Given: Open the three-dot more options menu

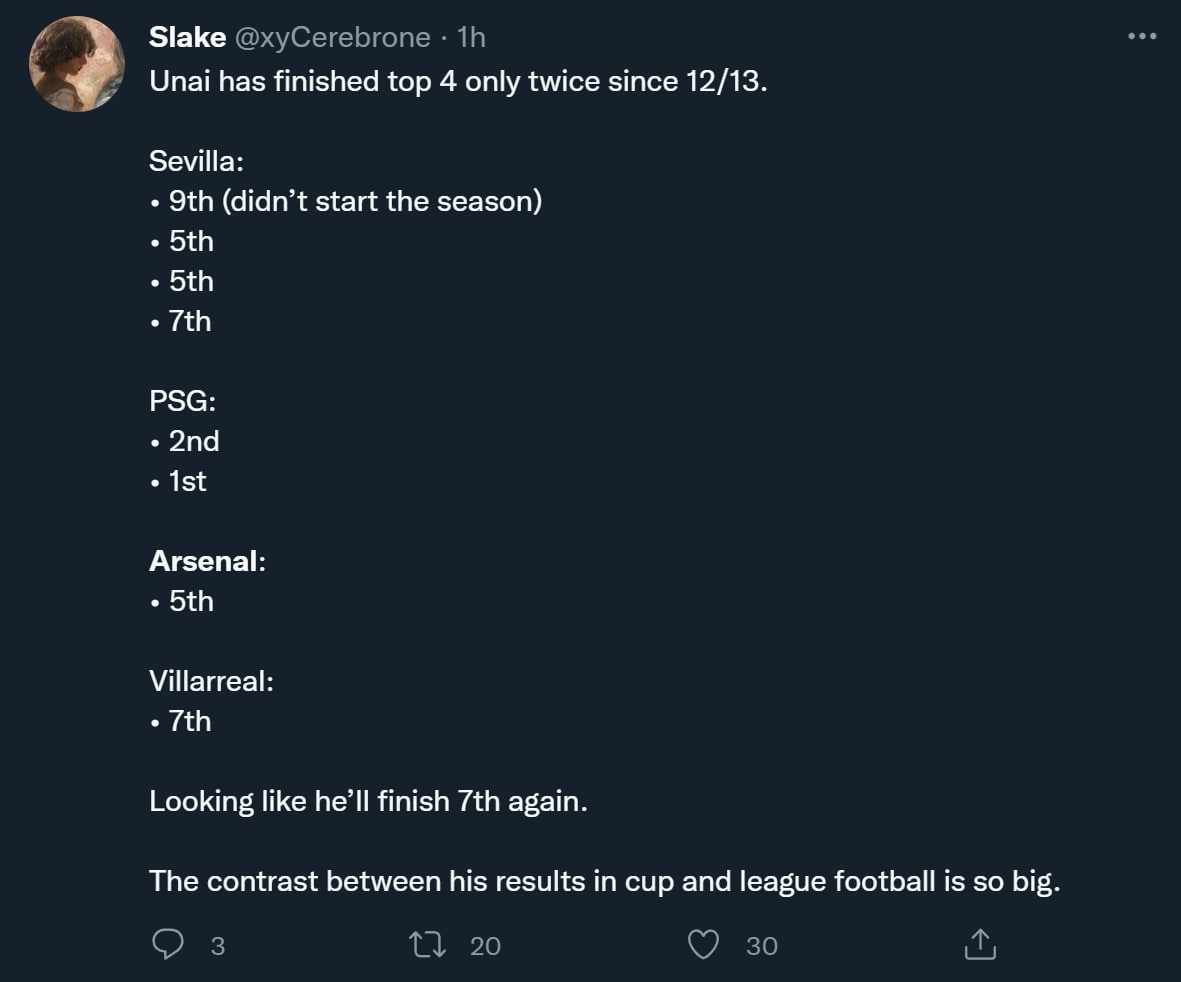Looking at the screenshot, I should pyautogui.click(x=1141, y=37).
